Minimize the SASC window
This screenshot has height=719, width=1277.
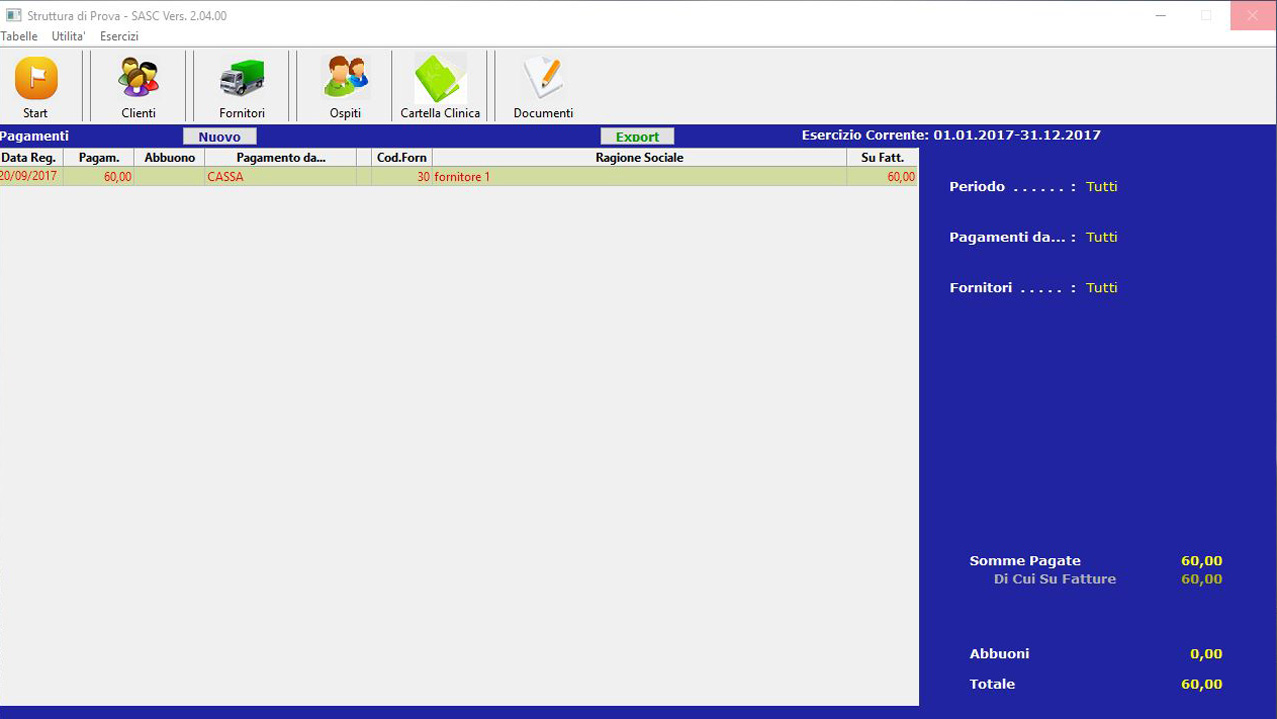[1161, 15]
